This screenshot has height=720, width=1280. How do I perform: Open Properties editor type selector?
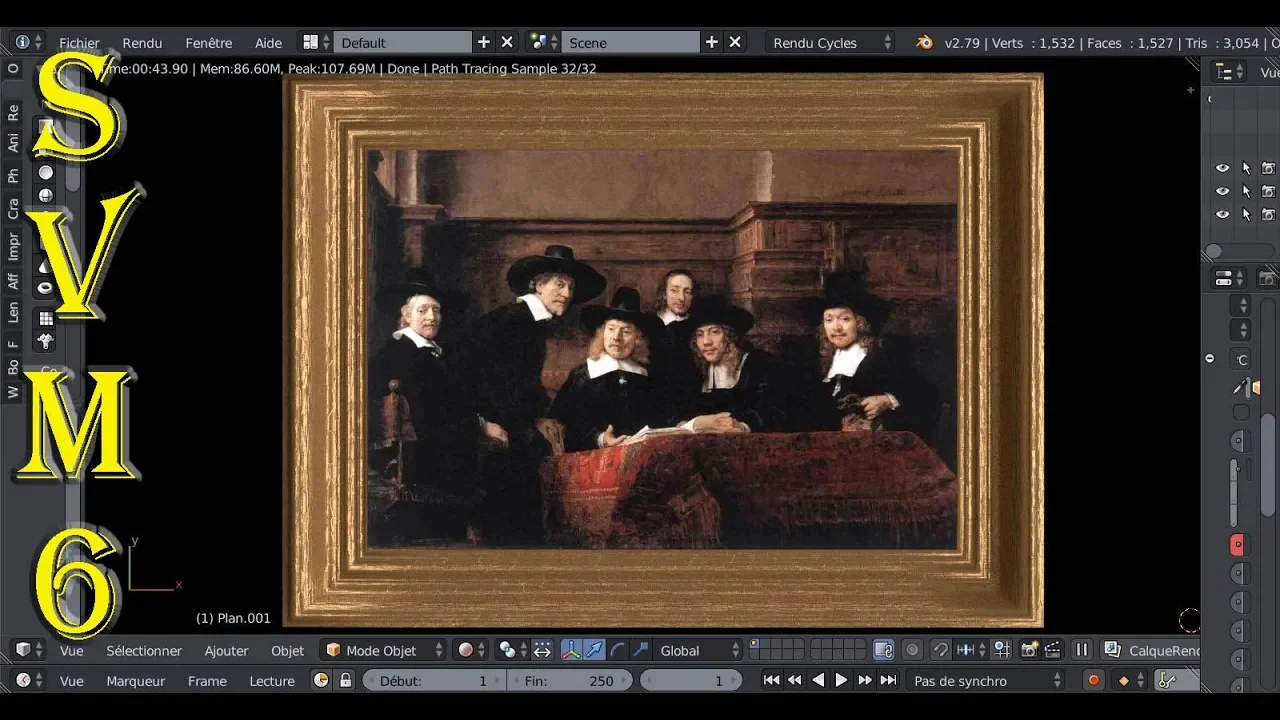click(x=1228, y=278)
